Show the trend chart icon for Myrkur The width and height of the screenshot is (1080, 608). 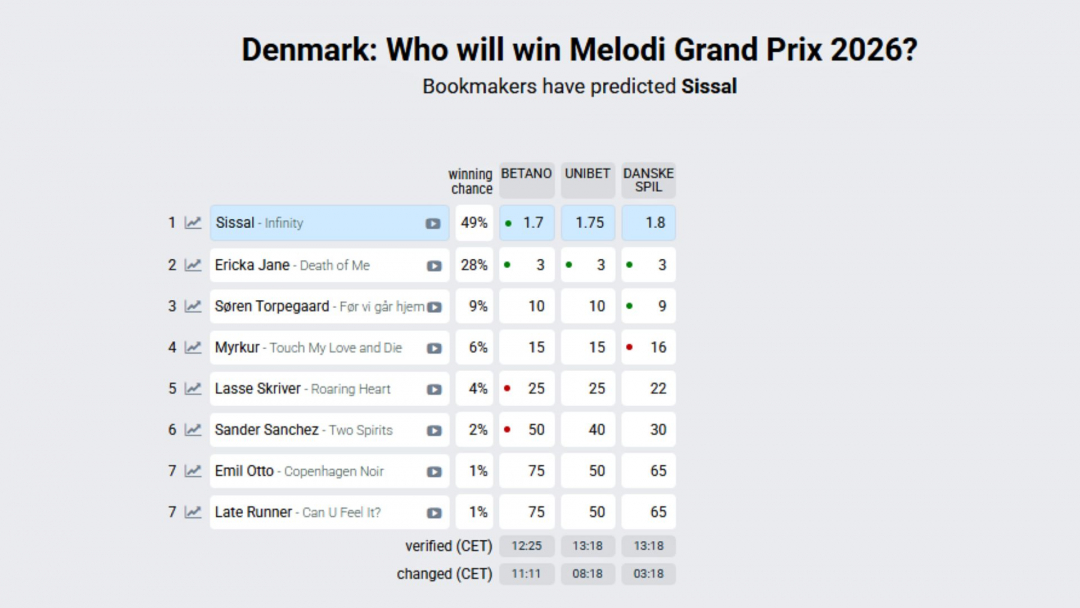193,348
